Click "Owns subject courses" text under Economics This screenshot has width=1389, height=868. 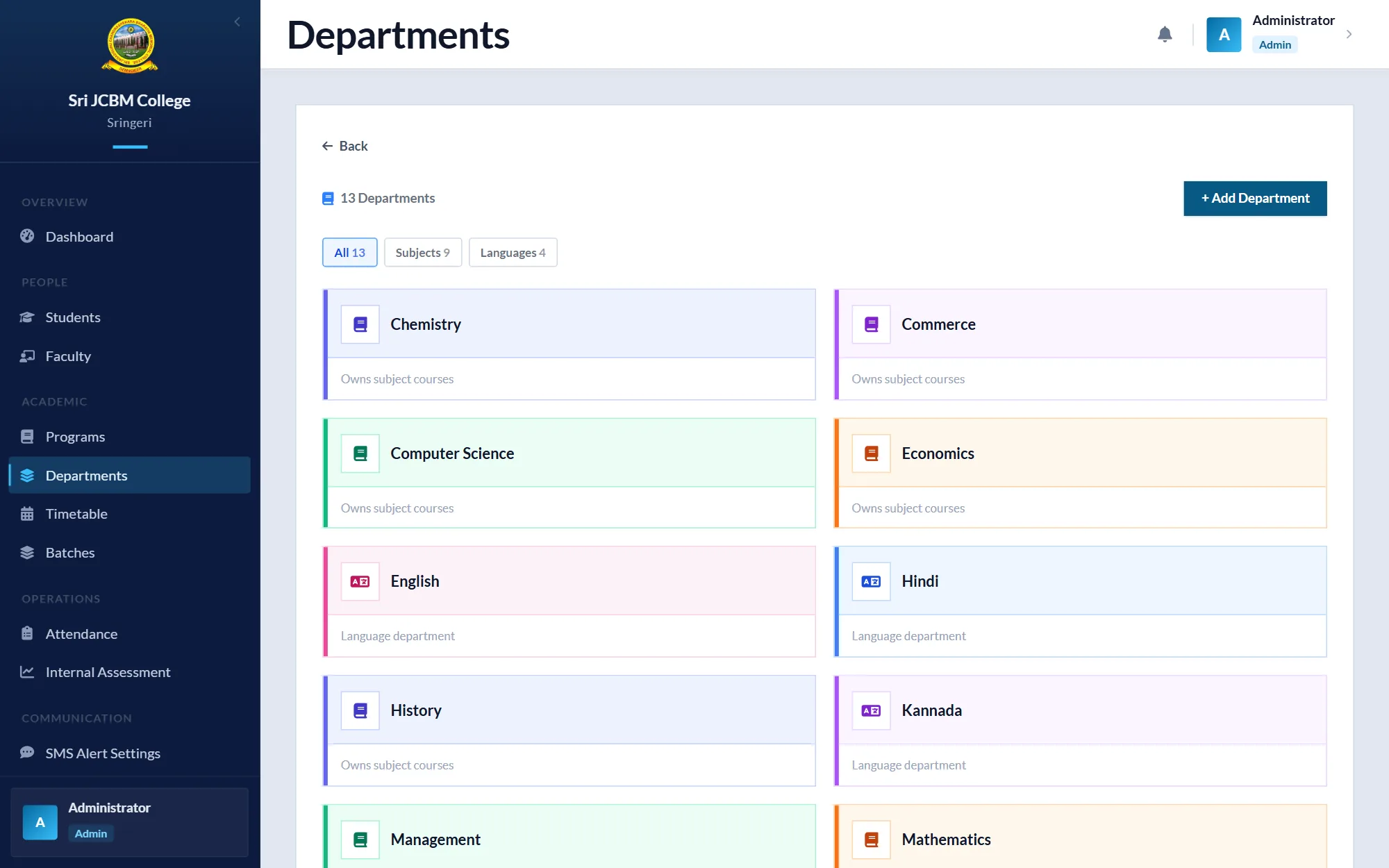click(908, 508)
